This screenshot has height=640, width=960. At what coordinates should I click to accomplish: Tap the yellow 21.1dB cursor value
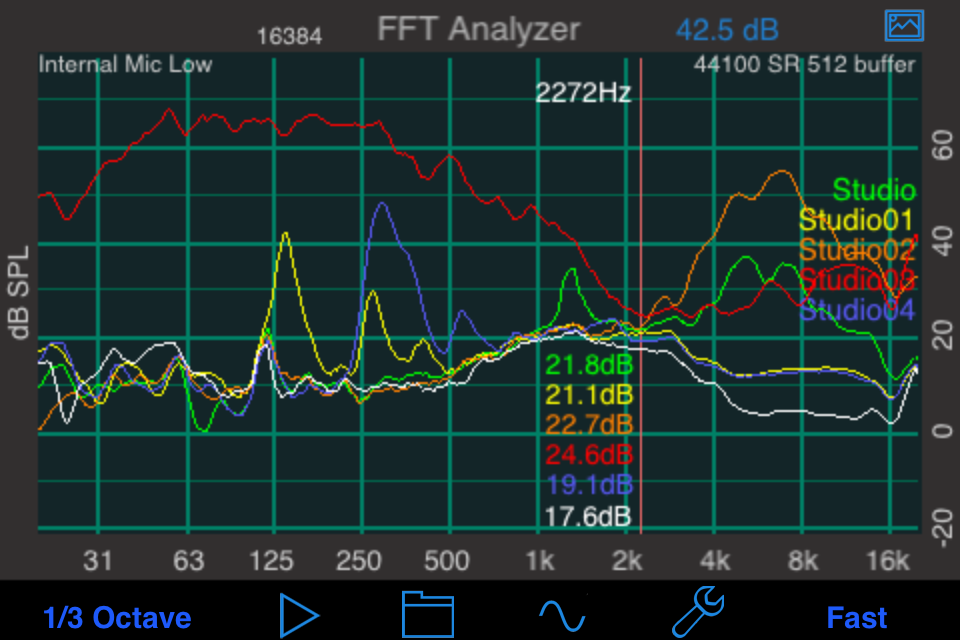(x=588, y=395)
